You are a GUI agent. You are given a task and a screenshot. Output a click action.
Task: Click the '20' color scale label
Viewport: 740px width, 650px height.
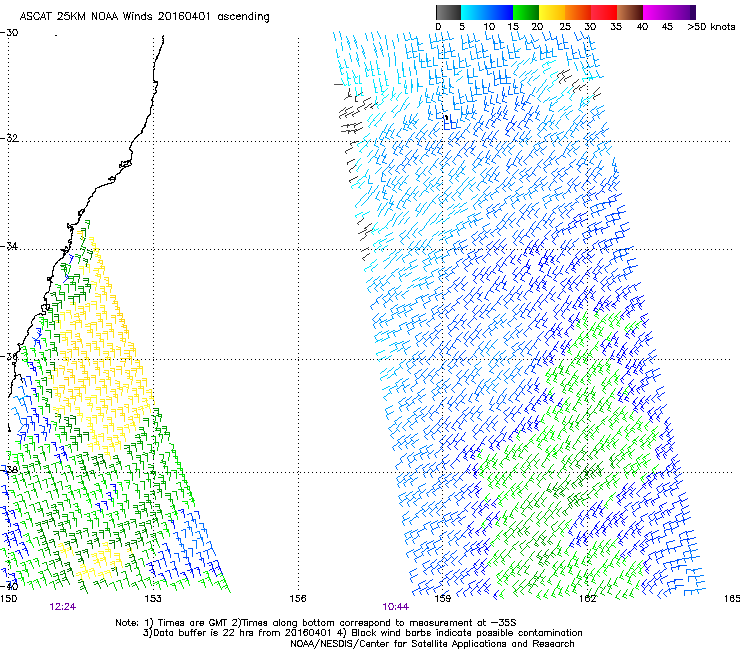tap(537, 27)
